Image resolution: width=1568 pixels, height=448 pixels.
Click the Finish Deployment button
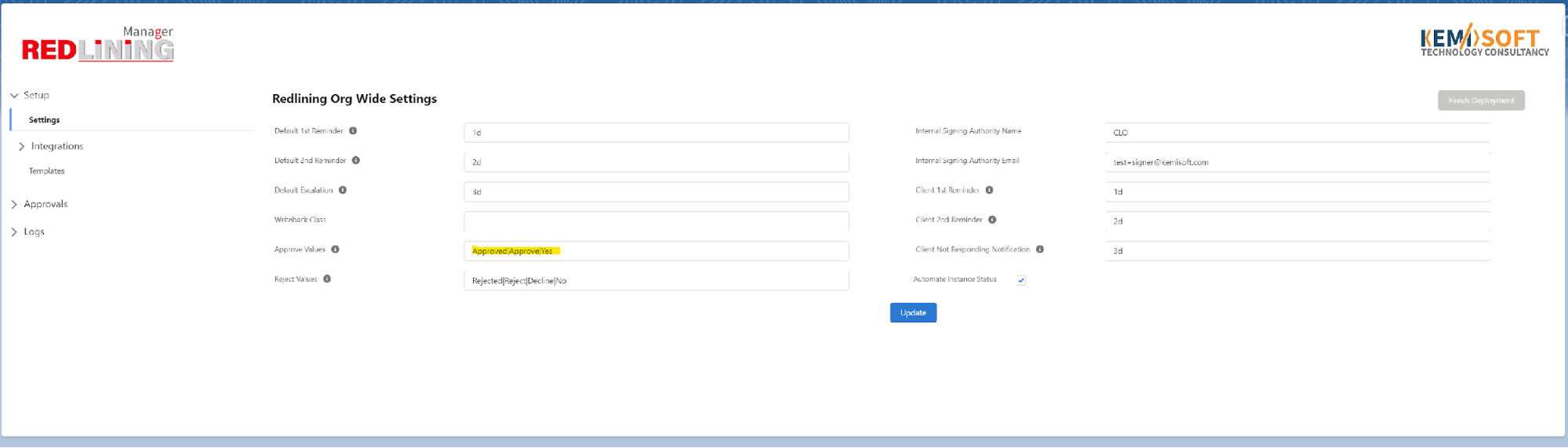tap(1480, 100)
